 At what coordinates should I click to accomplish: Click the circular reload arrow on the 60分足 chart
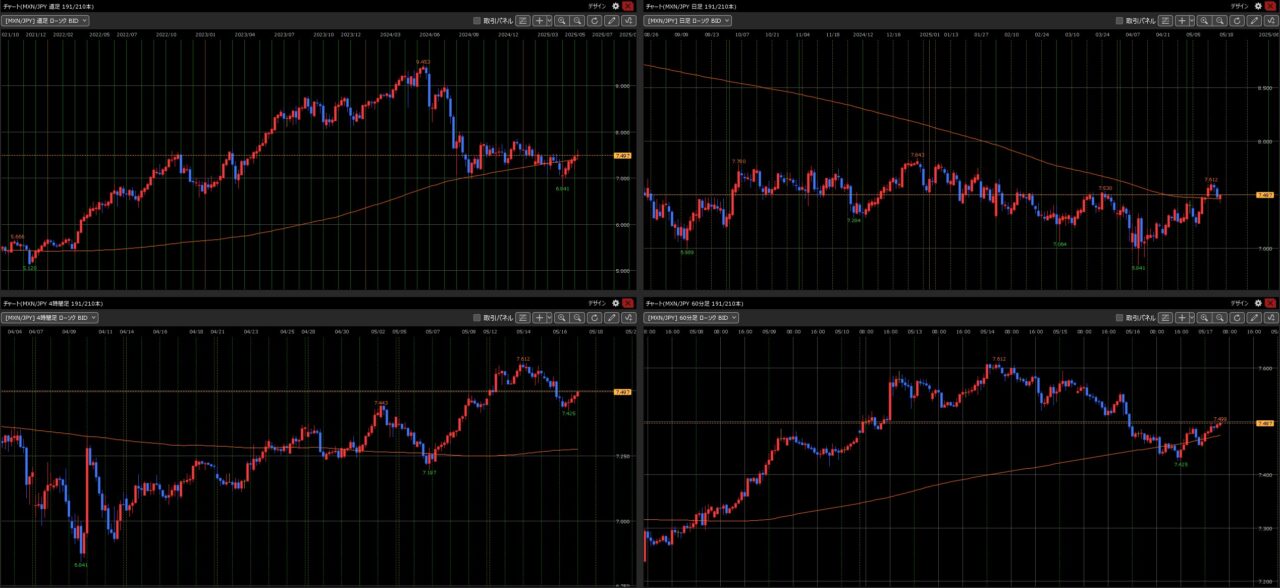coord(1238,317)
